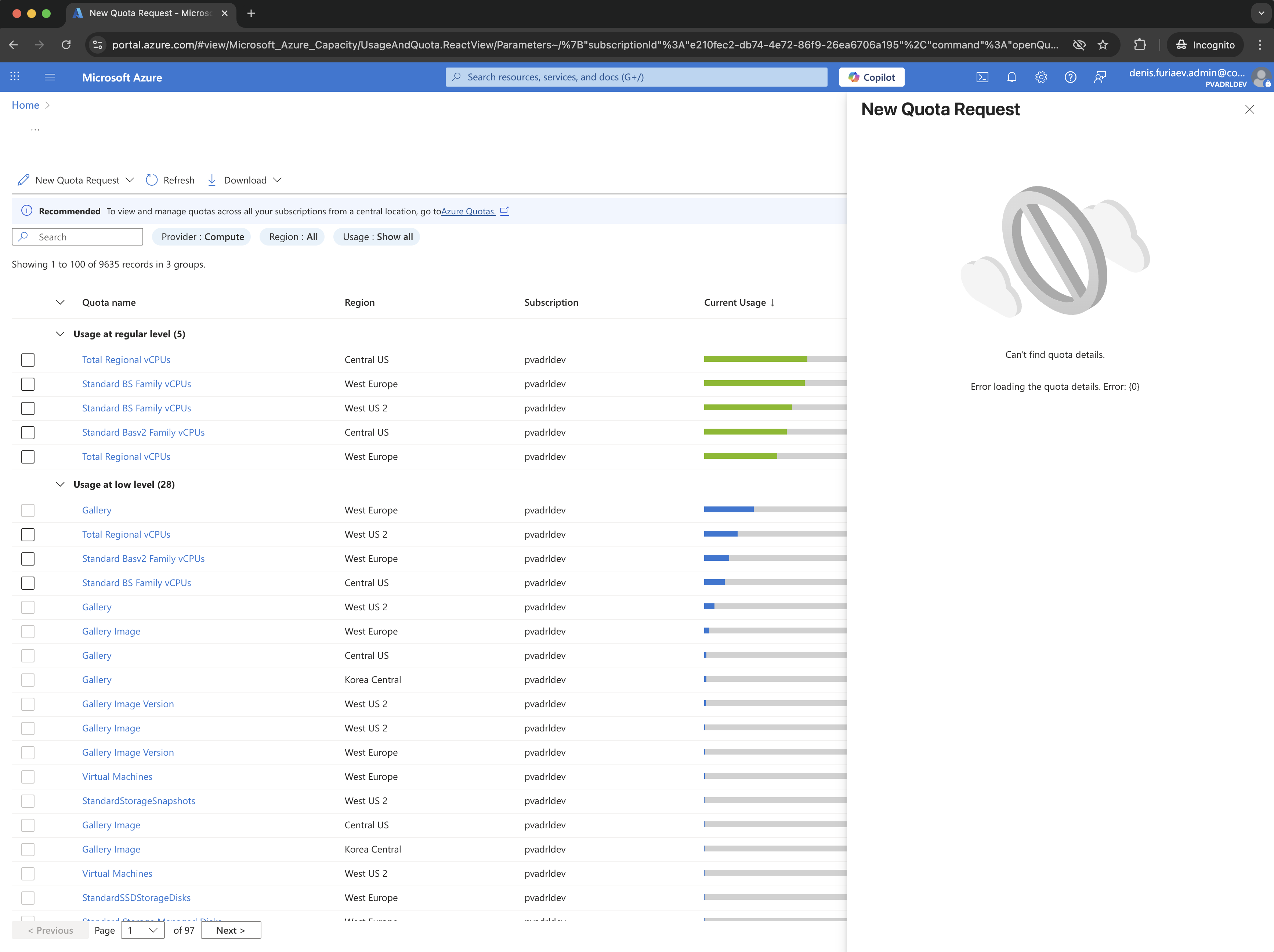Image resolution: width=1274 pixels, height=952 pixels.
Task: Go to Next page of results
Action: click(x=230, y=930)
